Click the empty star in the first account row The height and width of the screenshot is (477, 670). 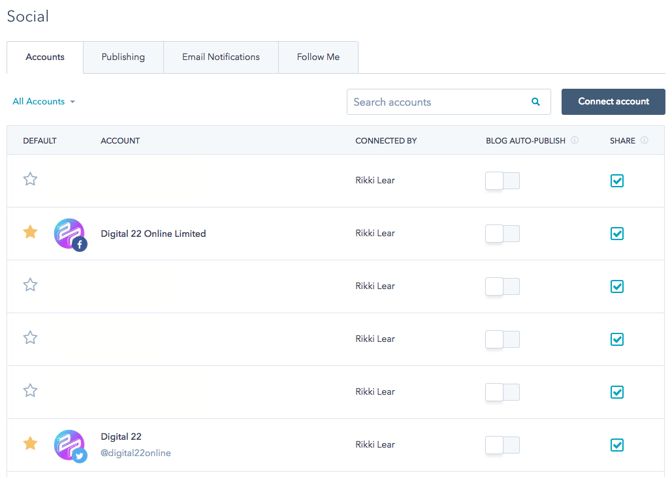pos(30,179)
